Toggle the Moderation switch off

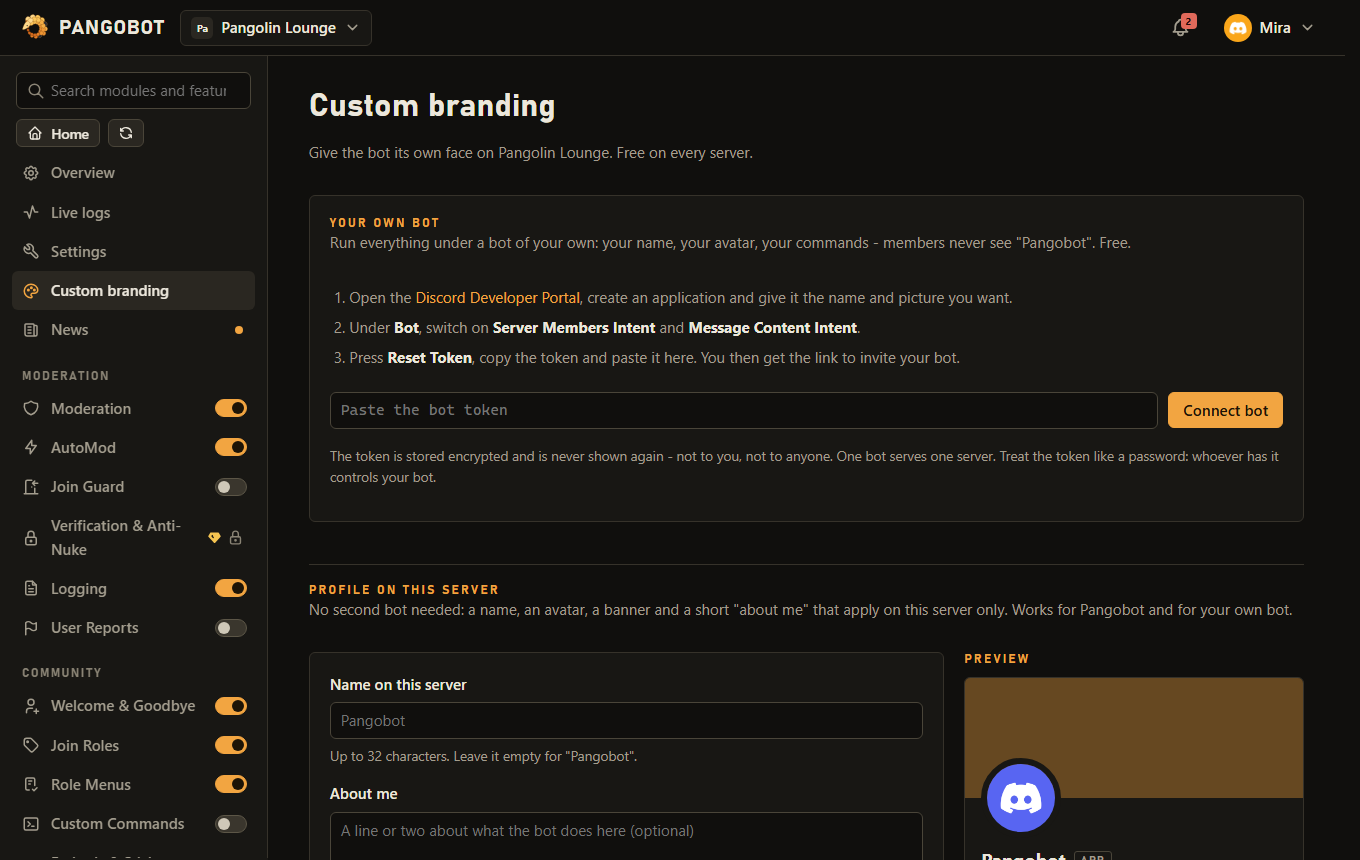(x=231, y=408)
